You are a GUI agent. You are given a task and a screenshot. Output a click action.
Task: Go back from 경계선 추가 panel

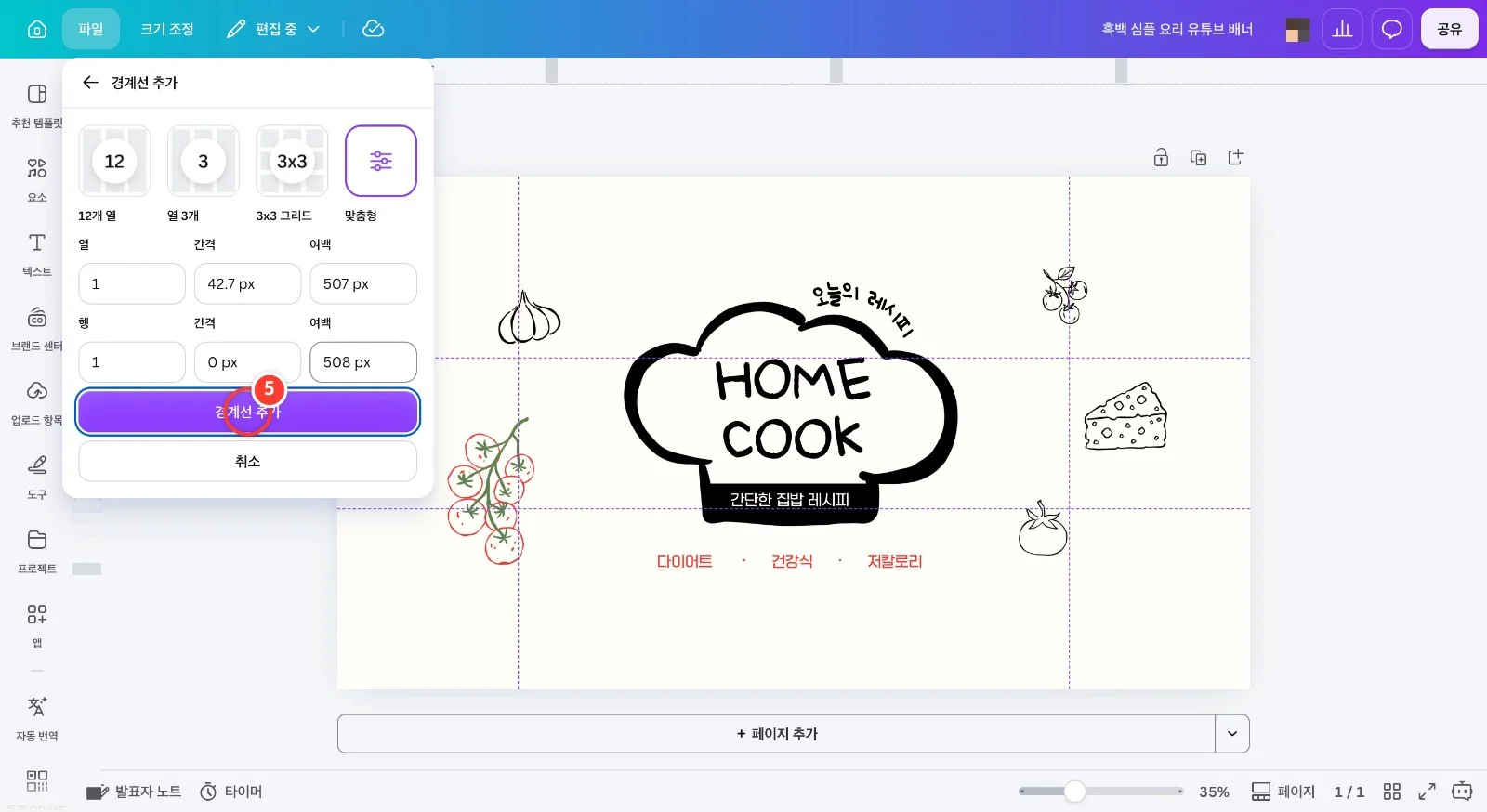click(90, 82)
